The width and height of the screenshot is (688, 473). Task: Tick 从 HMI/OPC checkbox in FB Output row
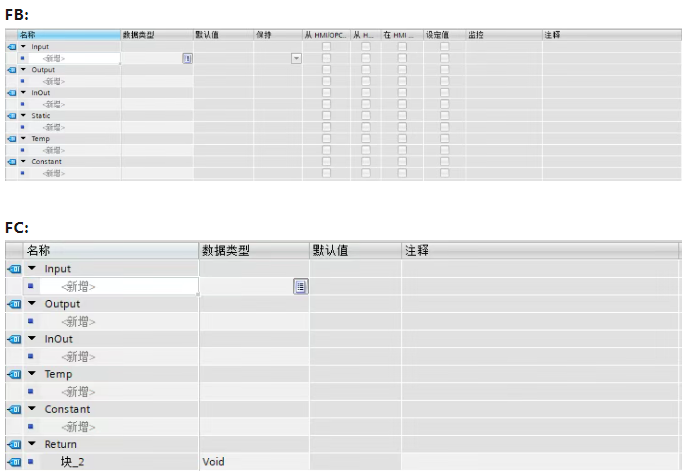[x=326, y=70]
